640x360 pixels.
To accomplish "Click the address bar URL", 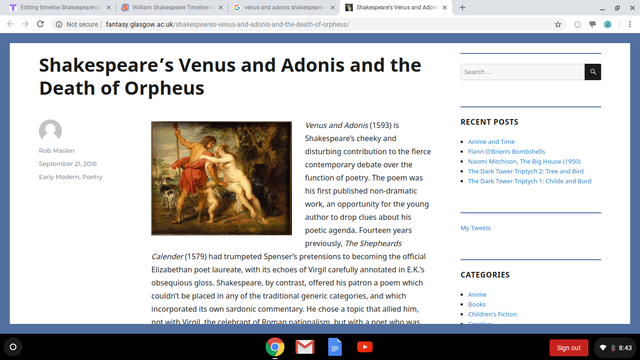I will click(227, 24).
